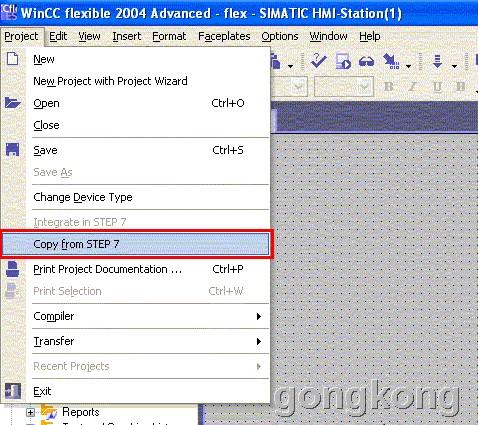478x425 pixels.
Task: Choose New from the Project menu
Action: click(135, 59)
